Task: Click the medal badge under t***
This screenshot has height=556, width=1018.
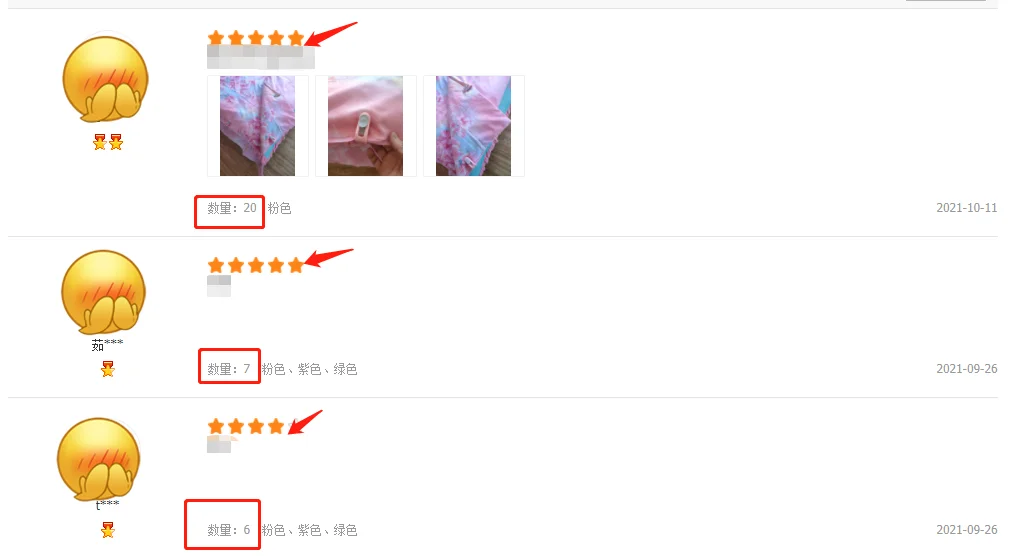Action: pos(108,530)
